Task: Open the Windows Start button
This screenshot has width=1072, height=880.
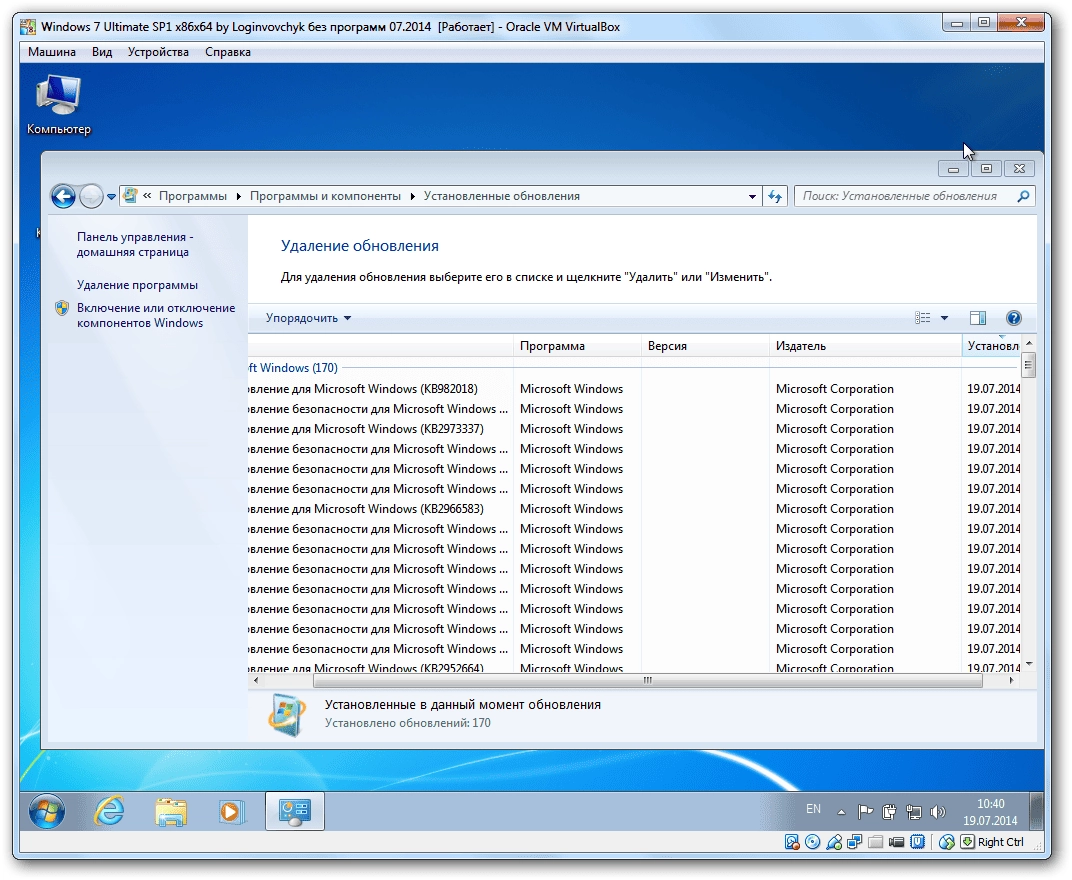Action: (x=47, y=812)
